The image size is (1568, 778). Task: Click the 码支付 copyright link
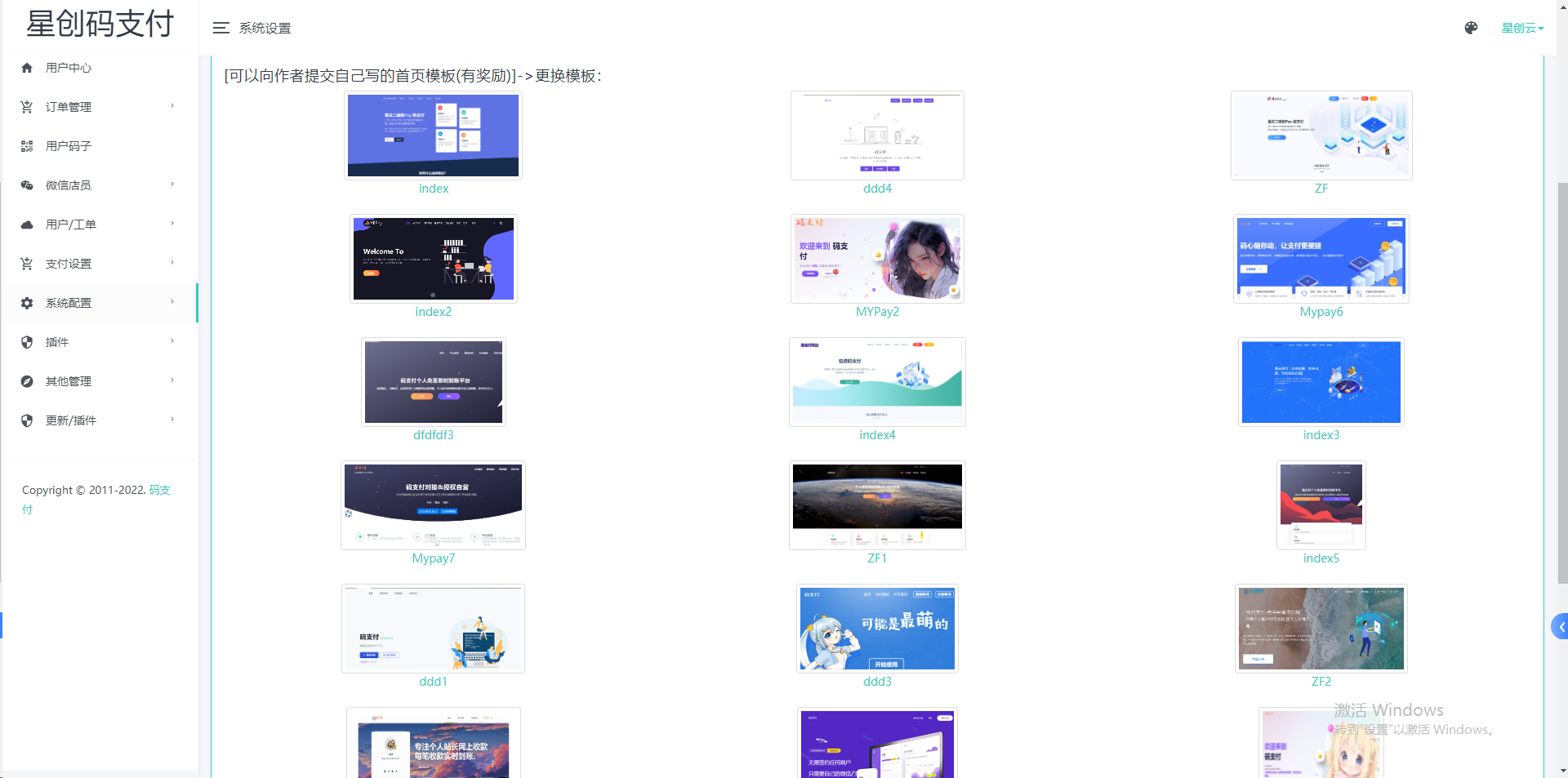[160, 490]
